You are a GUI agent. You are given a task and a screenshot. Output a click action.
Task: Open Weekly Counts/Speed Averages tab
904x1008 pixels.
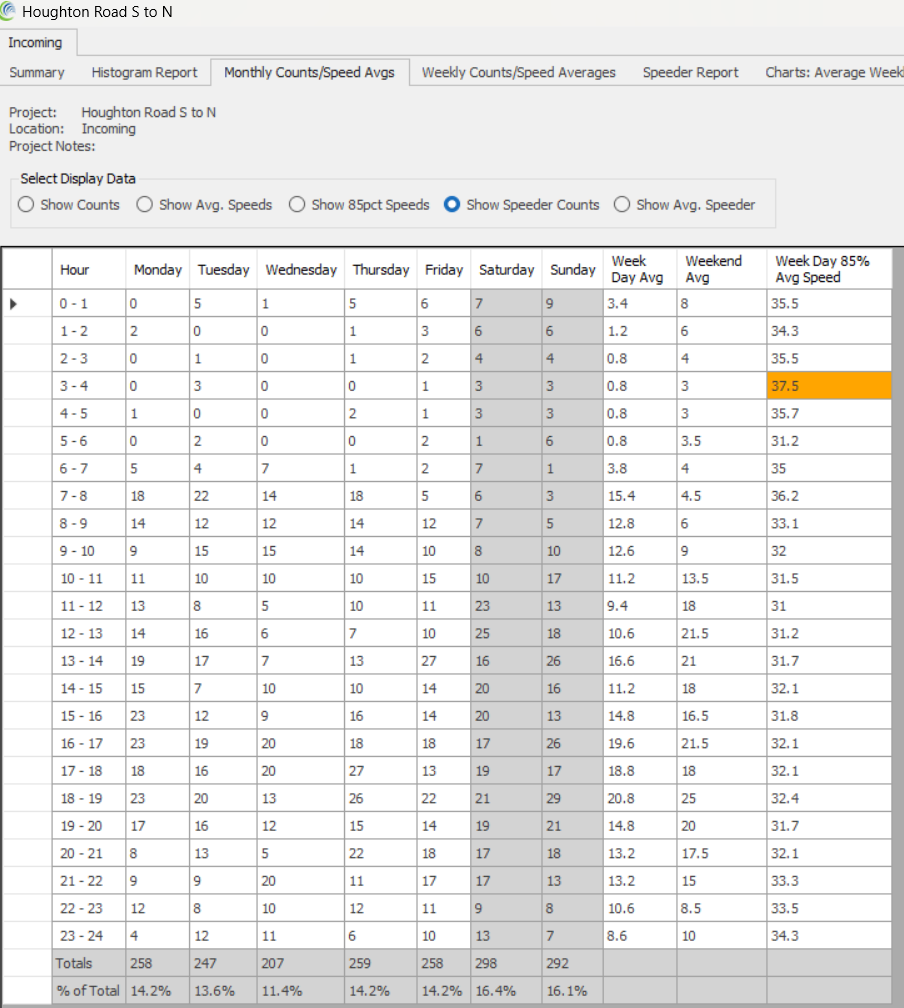[x=518, y=72]
